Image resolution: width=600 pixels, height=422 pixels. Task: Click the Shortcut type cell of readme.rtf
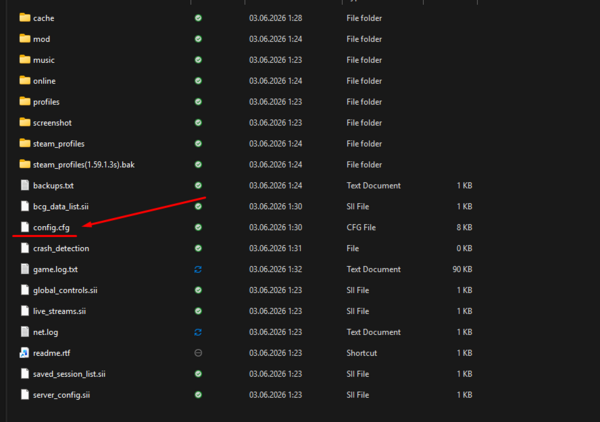(x=362, y=353)
